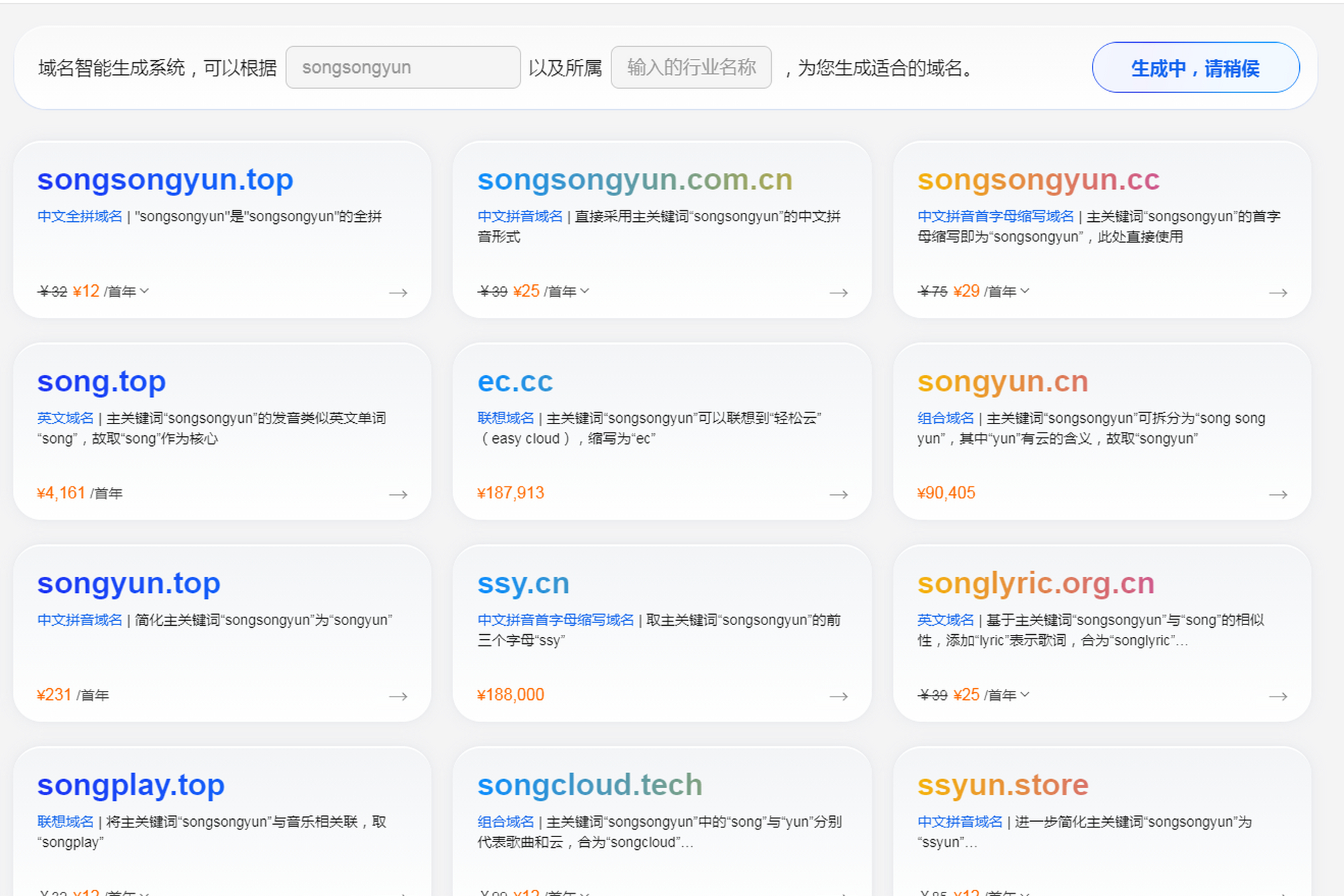Viewport: 1344px width, 896px height.
Task: Open the songplay.top domain link
Action: pos(131,785)
